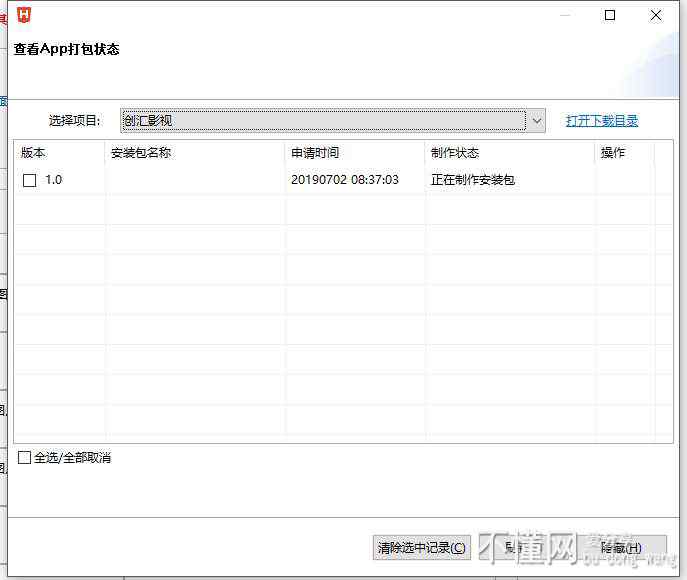
Task: Open the 选择项目 dropdown arrow
Action: 536,120
